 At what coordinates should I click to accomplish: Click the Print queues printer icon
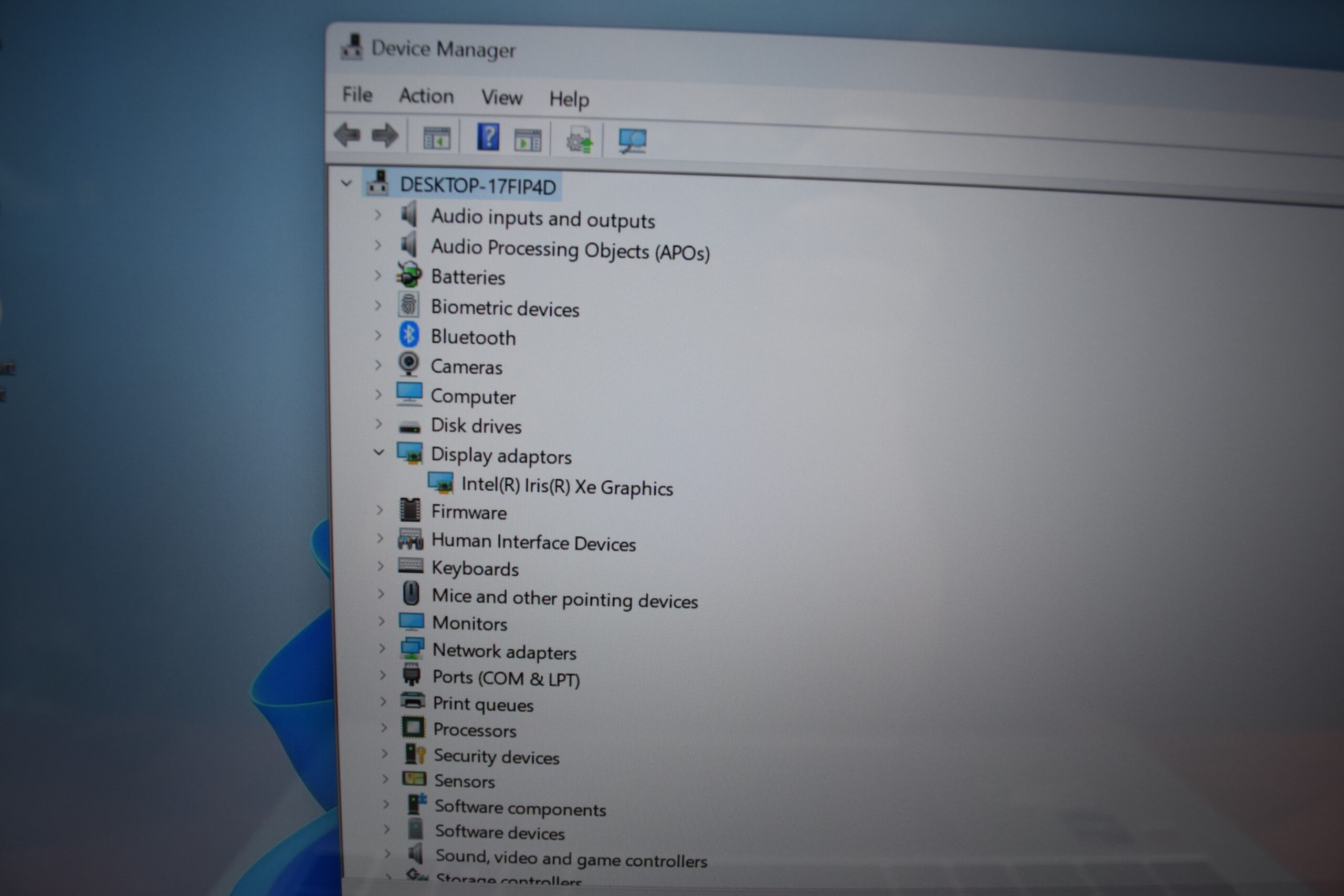pyautogui.click(x=413, y=701)
